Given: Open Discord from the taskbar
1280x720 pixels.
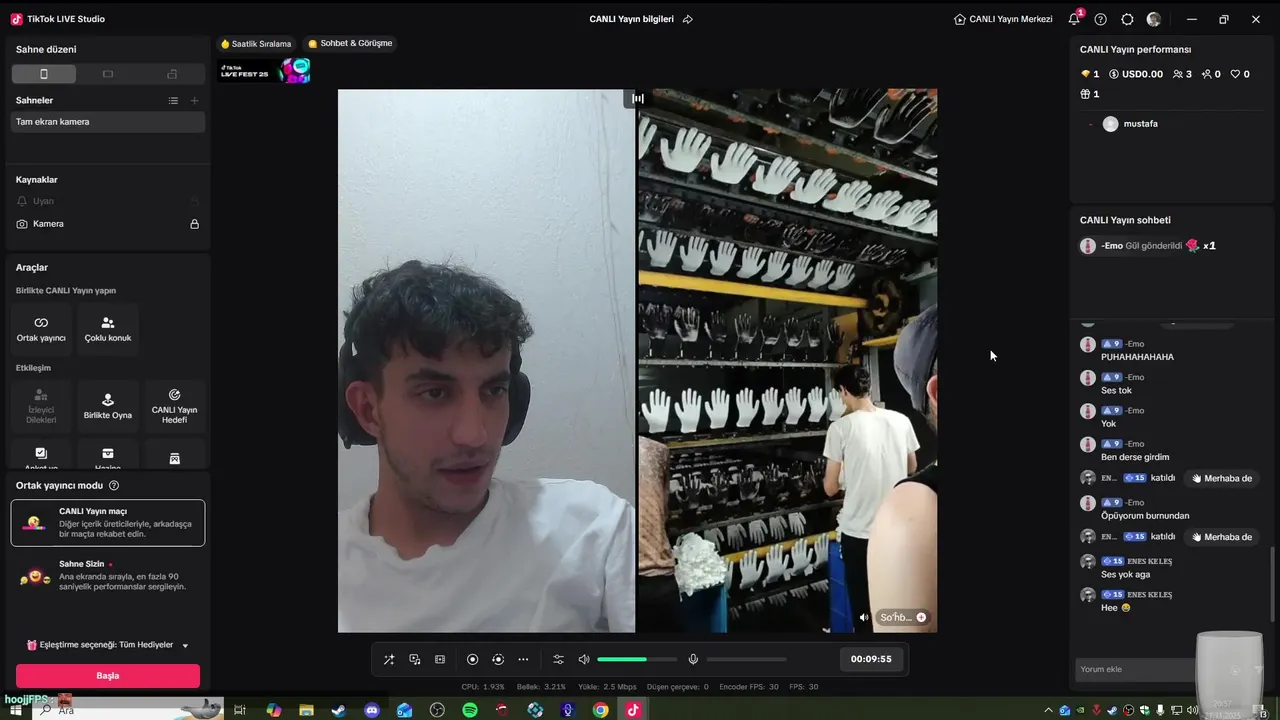Looking at the screenshot, I should (372, 710).
